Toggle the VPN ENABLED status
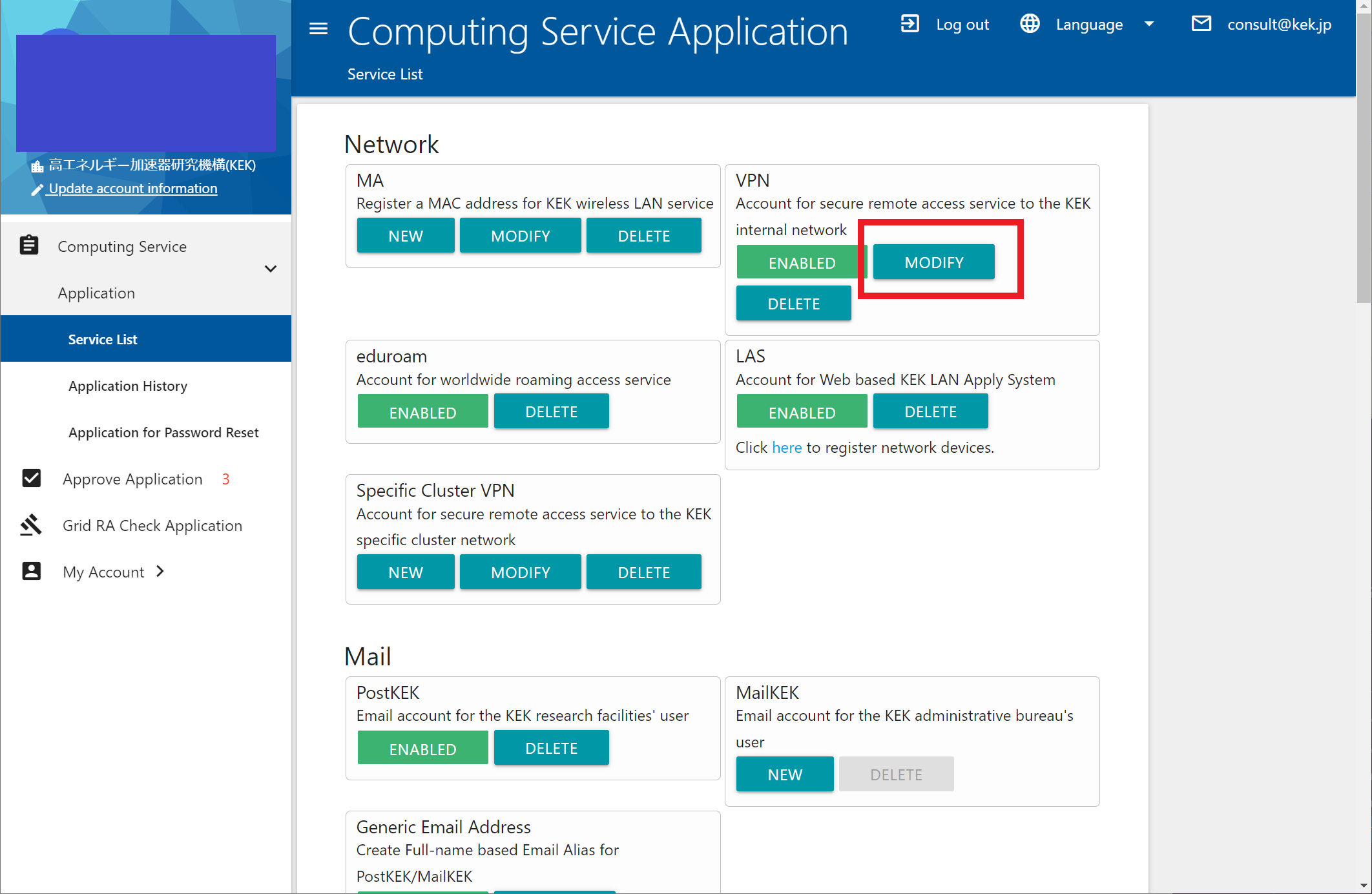The width and height of the screenshot is (1372, 894). [802, 262]
